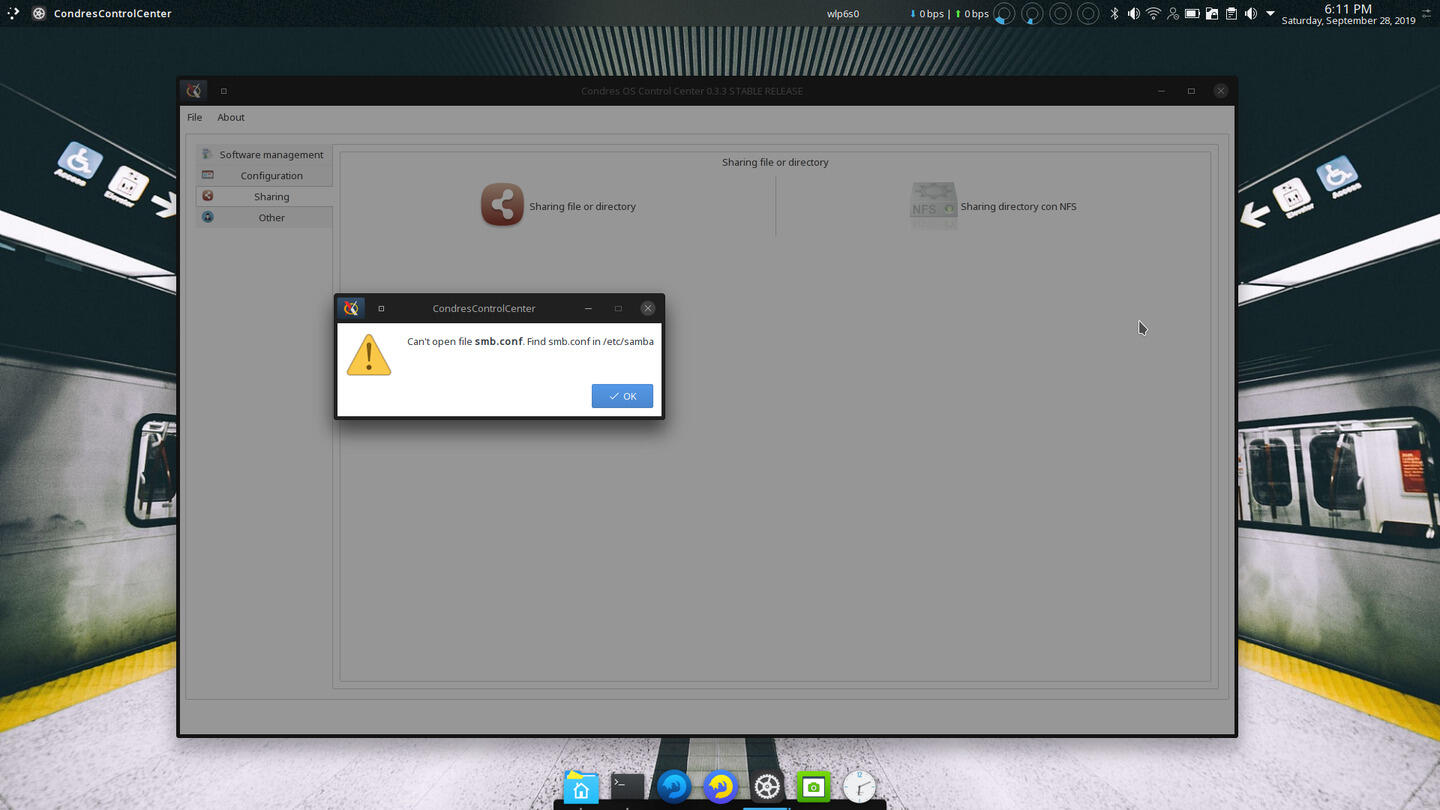Select Sharing in the sidebar

tap(264, 196)
